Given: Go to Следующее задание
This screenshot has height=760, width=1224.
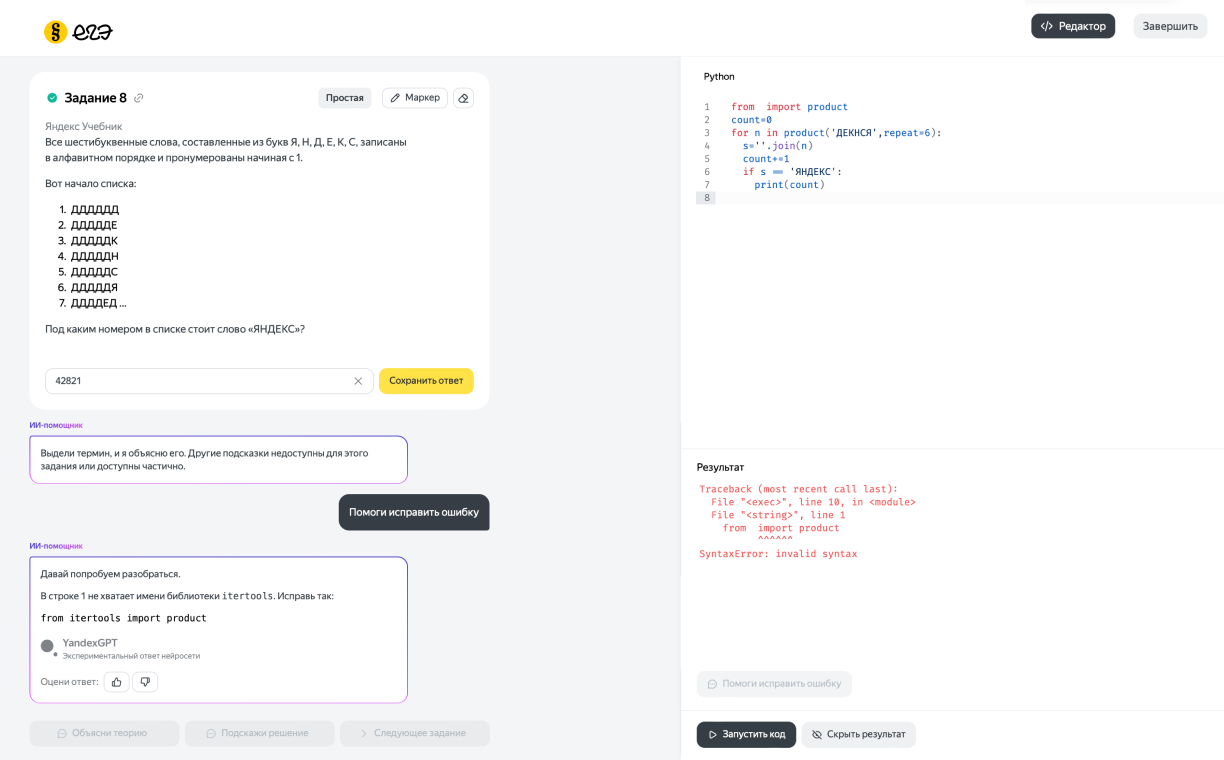Looking at the screenshot, I should pyautogui.click(x=414, y=733).
